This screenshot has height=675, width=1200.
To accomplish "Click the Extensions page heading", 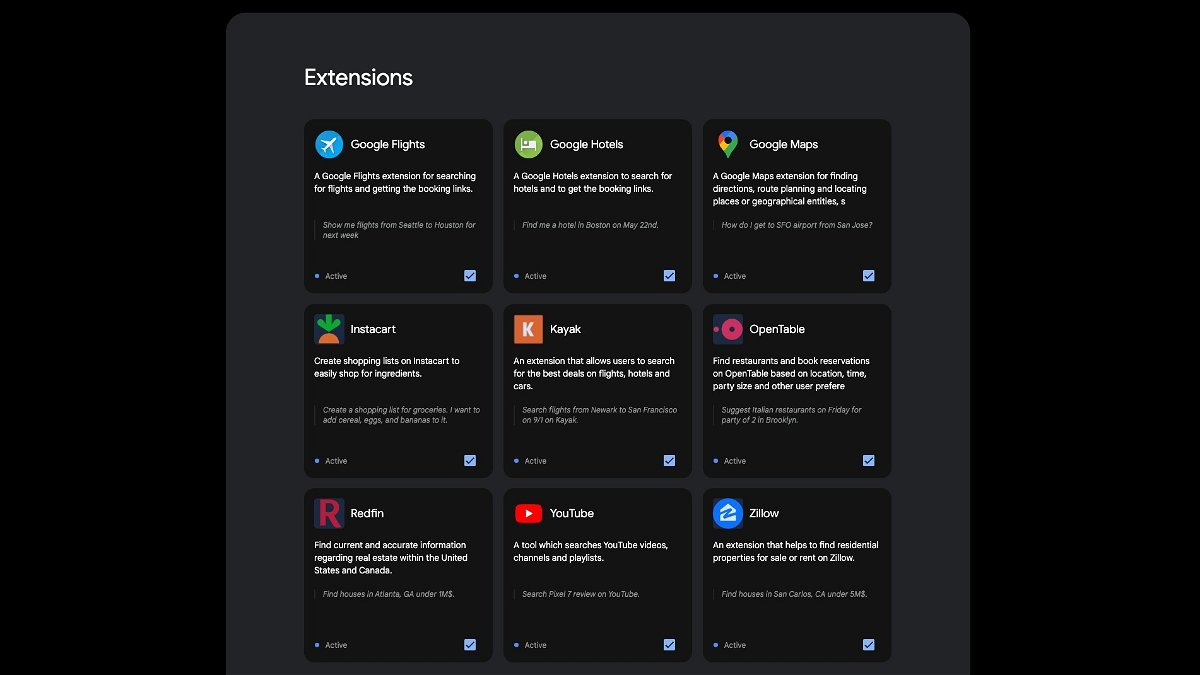I will [x=358, y=78].
